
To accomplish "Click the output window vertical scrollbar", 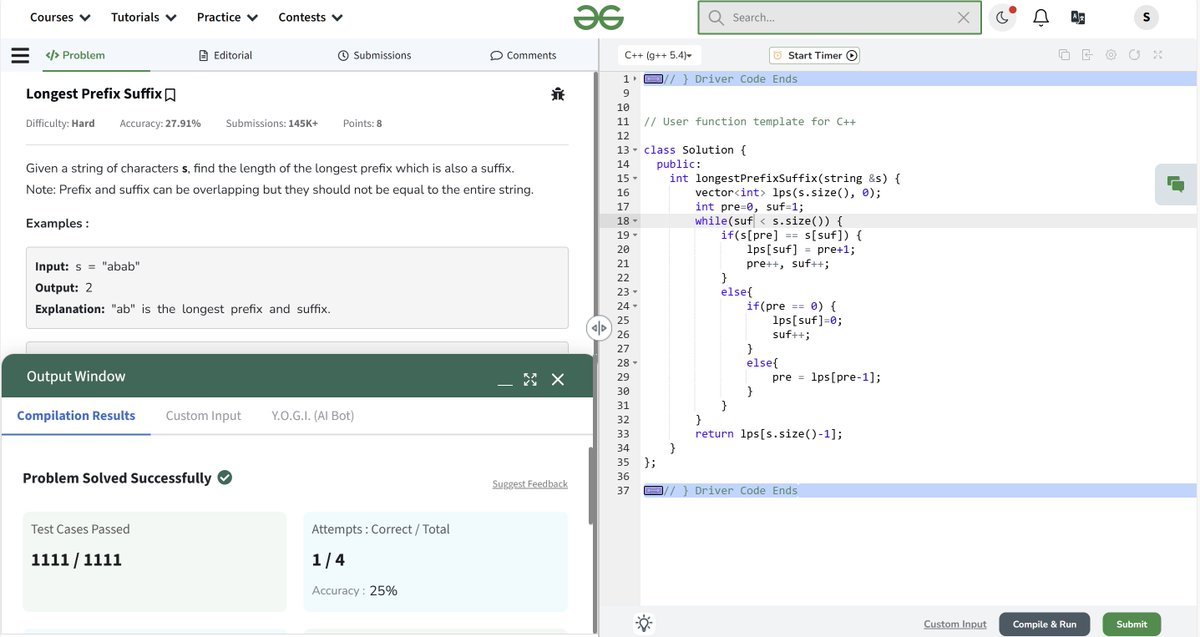I will point(592,486).
